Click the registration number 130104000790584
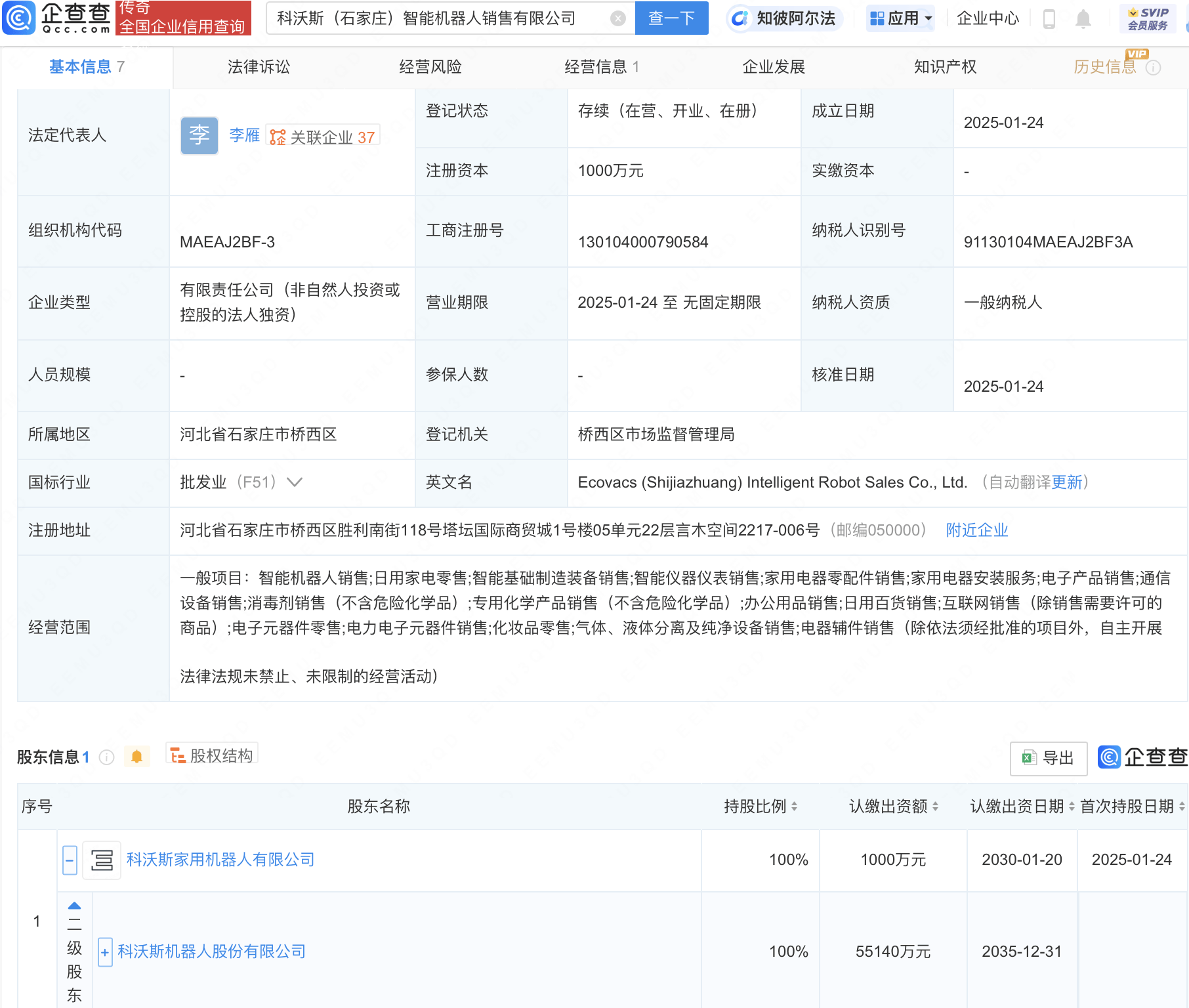Viewport: 1189px width, 1008px height. 643,242
